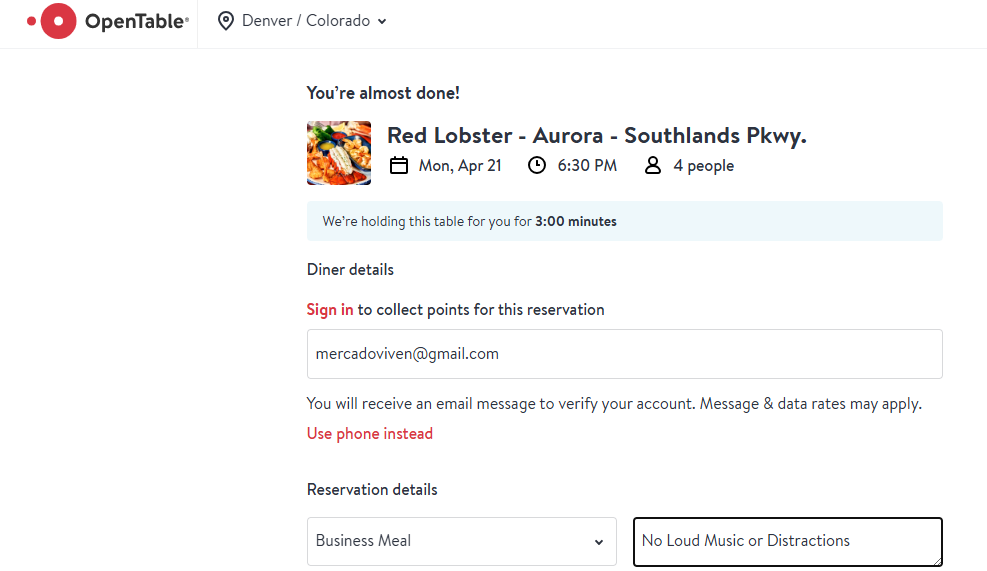987x571 pixels.
Task: Grab the special request box resize handle
Action: click(936, 561)
